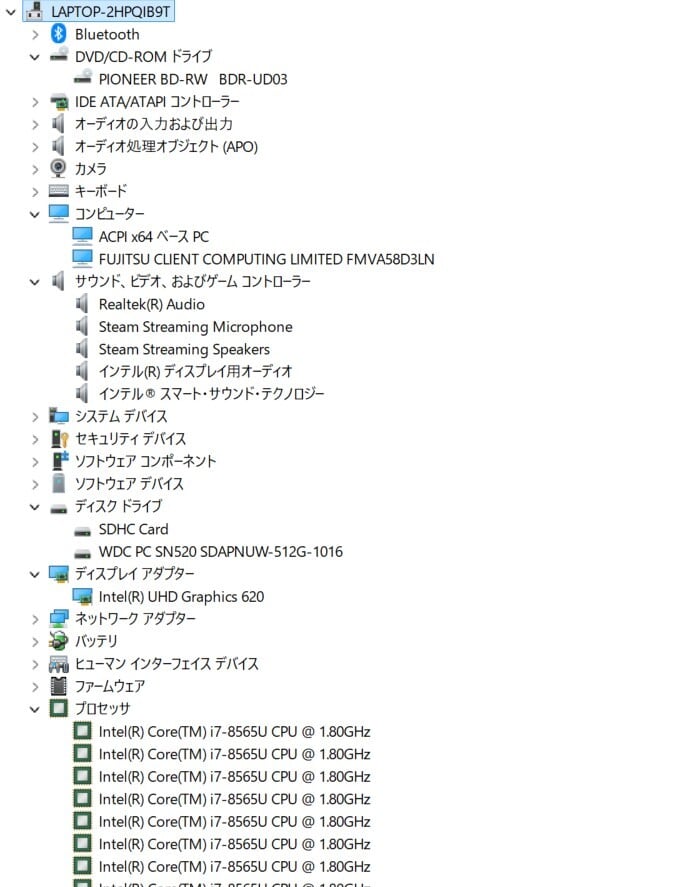Collapse the コンピューター category
Viewport: 685px width, 887px height.
coord(35,214)
